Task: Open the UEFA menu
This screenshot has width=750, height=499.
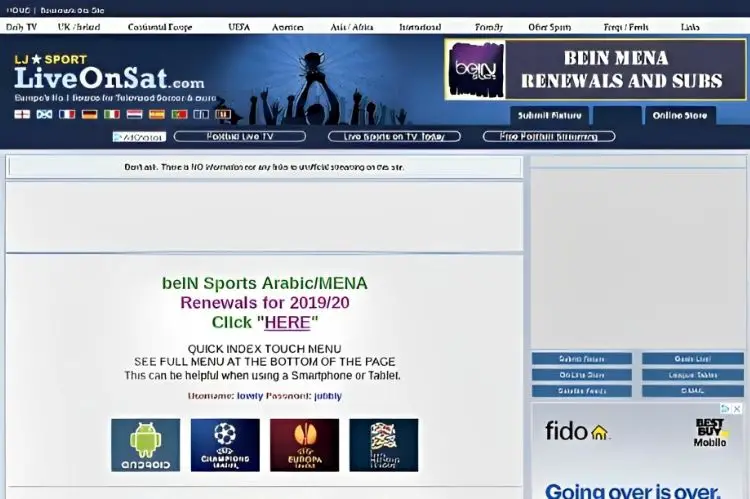Action: (239, 27)
